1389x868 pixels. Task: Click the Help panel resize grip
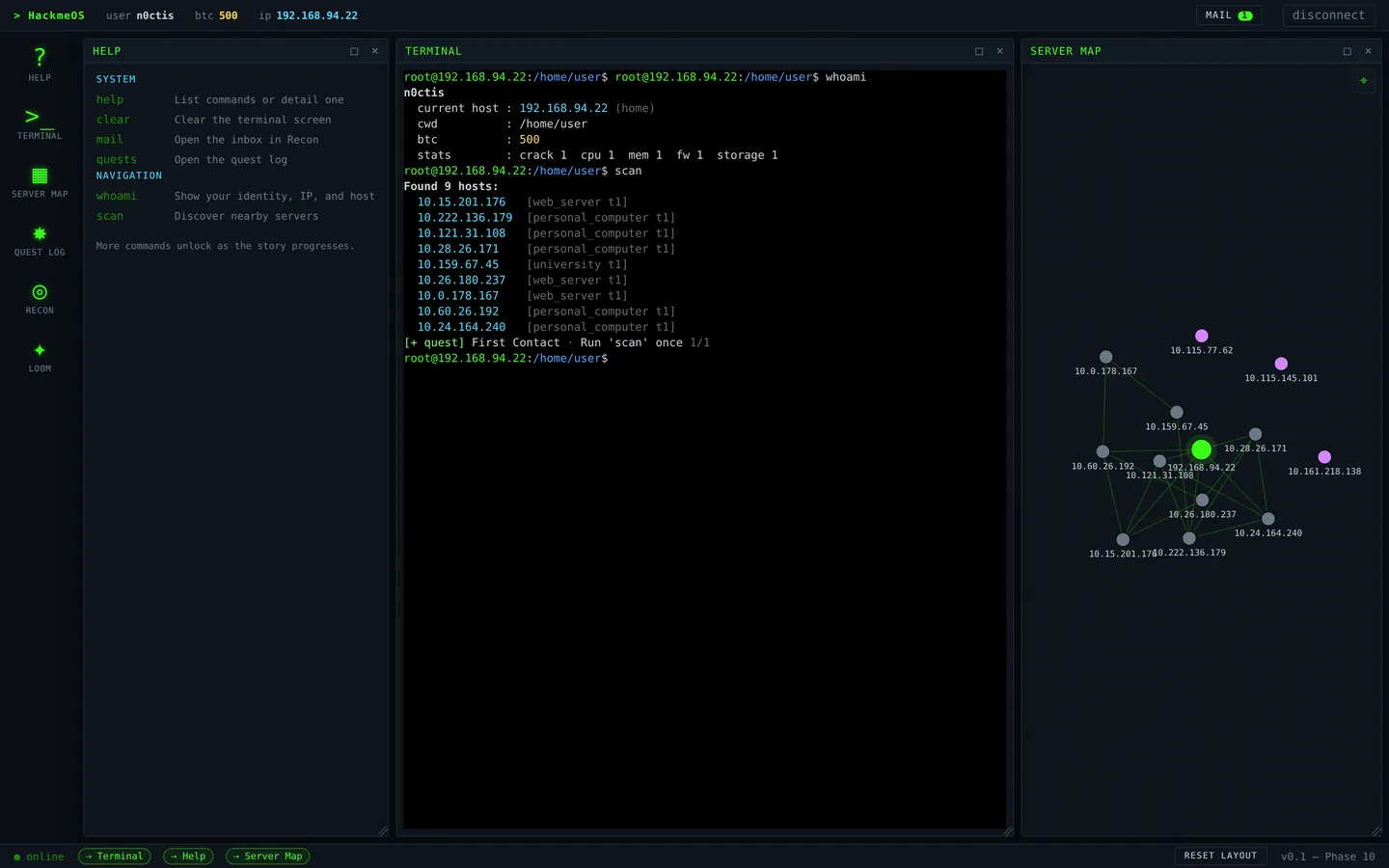coord(383,831)
